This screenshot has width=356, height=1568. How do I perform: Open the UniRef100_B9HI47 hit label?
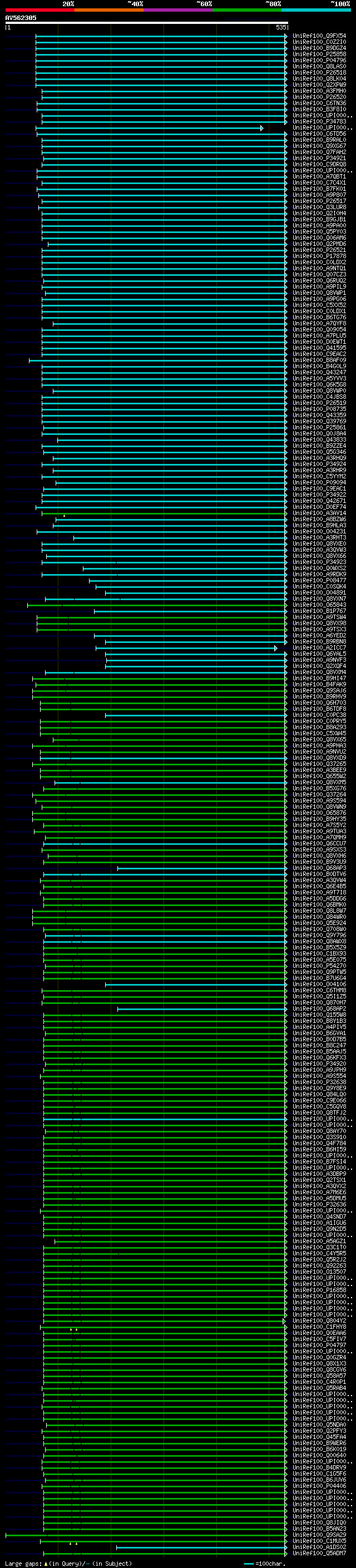(319, 678)
